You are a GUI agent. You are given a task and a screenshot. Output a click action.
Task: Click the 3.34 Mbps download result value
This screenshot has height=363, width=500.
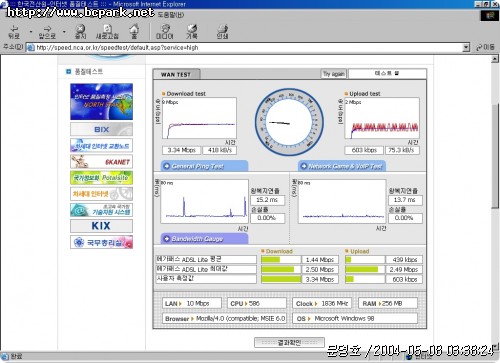pyautogui.click(x=181, y=150)
